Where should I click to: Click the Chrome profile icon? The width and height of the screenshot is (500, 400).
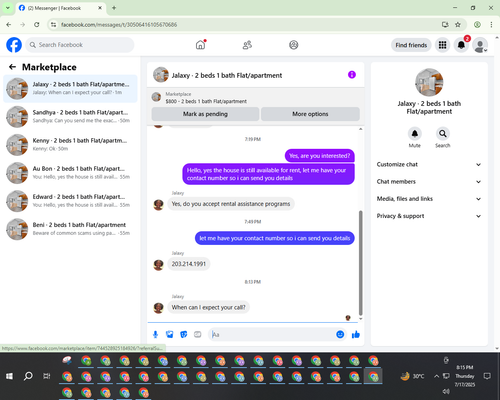[477, 24]
